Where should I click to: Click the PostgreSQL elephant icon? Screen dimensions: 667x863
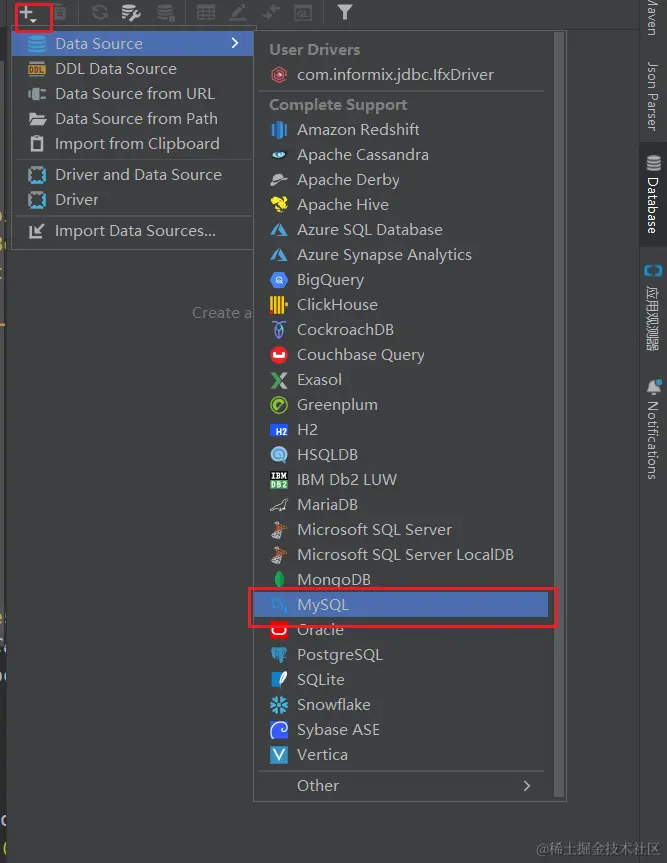pos(279,654)
